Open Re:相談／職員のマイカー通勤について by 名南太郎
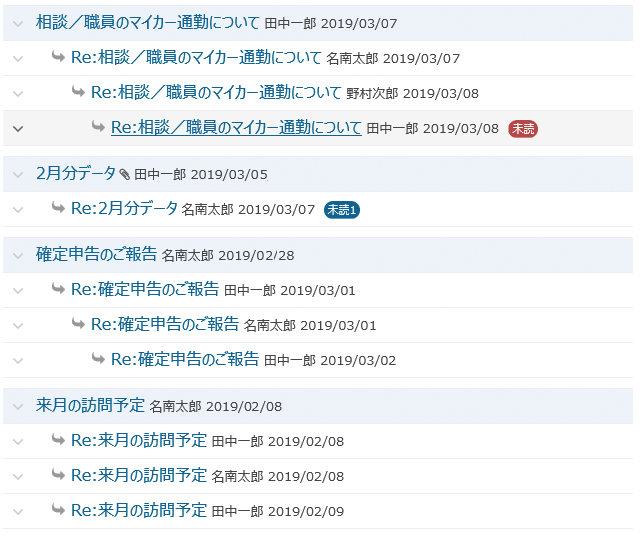 [196, 57]
